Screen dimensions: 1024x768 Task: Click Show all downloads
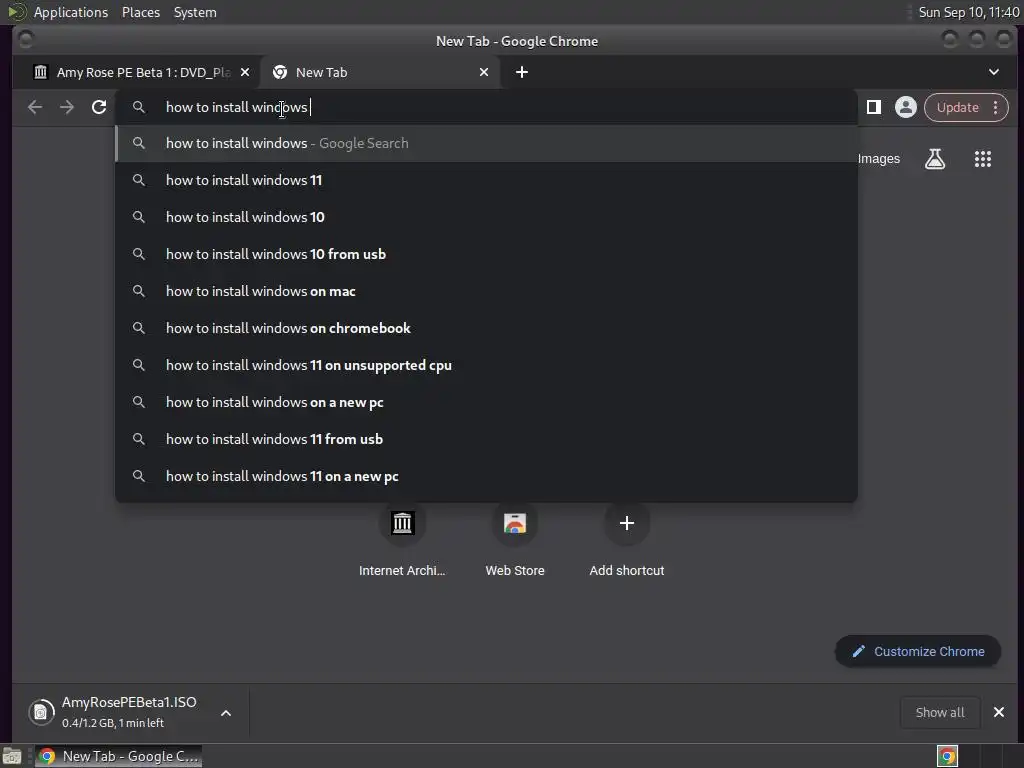point(939,712)
